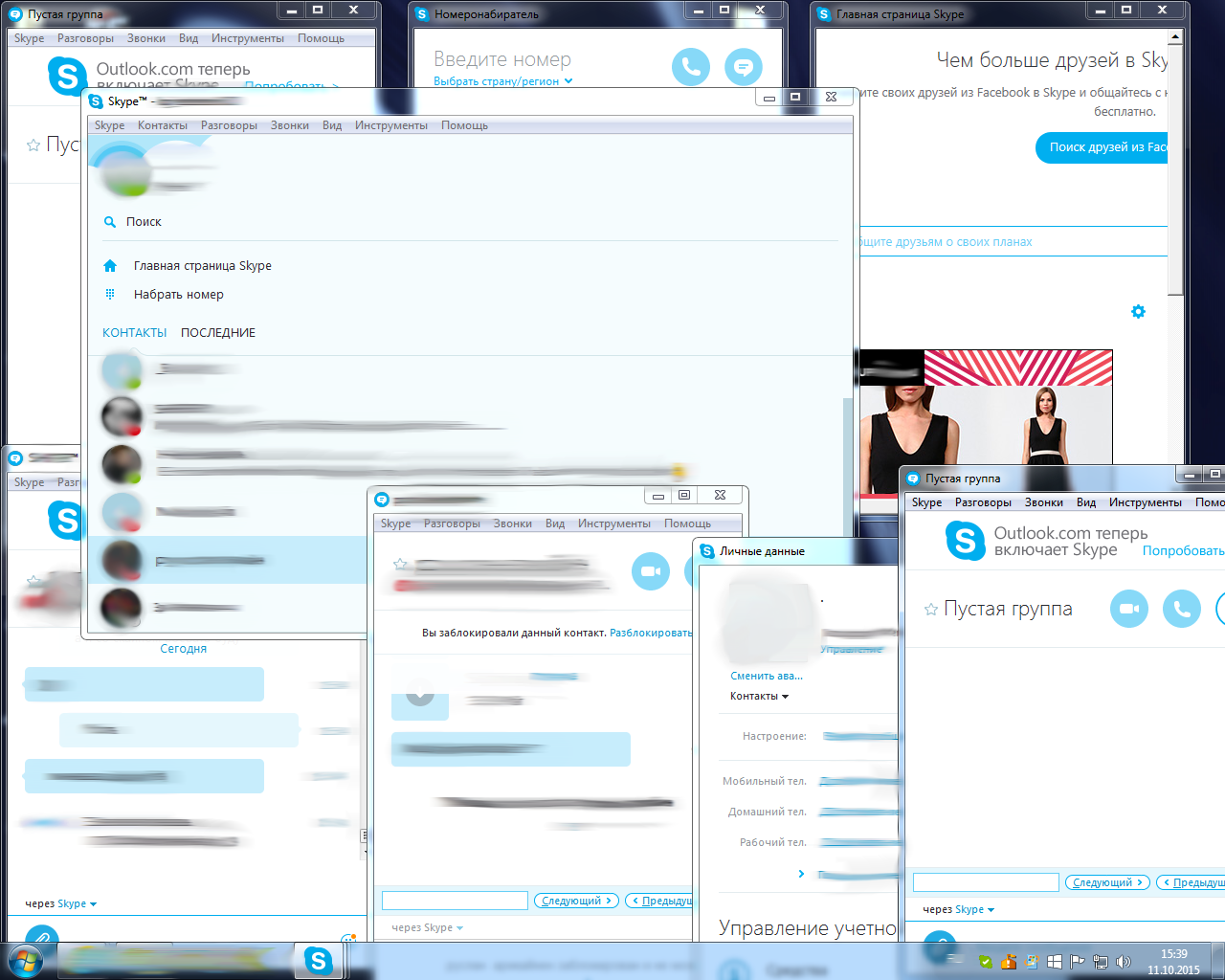Click the Настроение: label in Личные данные
The height and width of the screenshot is (980, 1225).
[x=774, y=736]
